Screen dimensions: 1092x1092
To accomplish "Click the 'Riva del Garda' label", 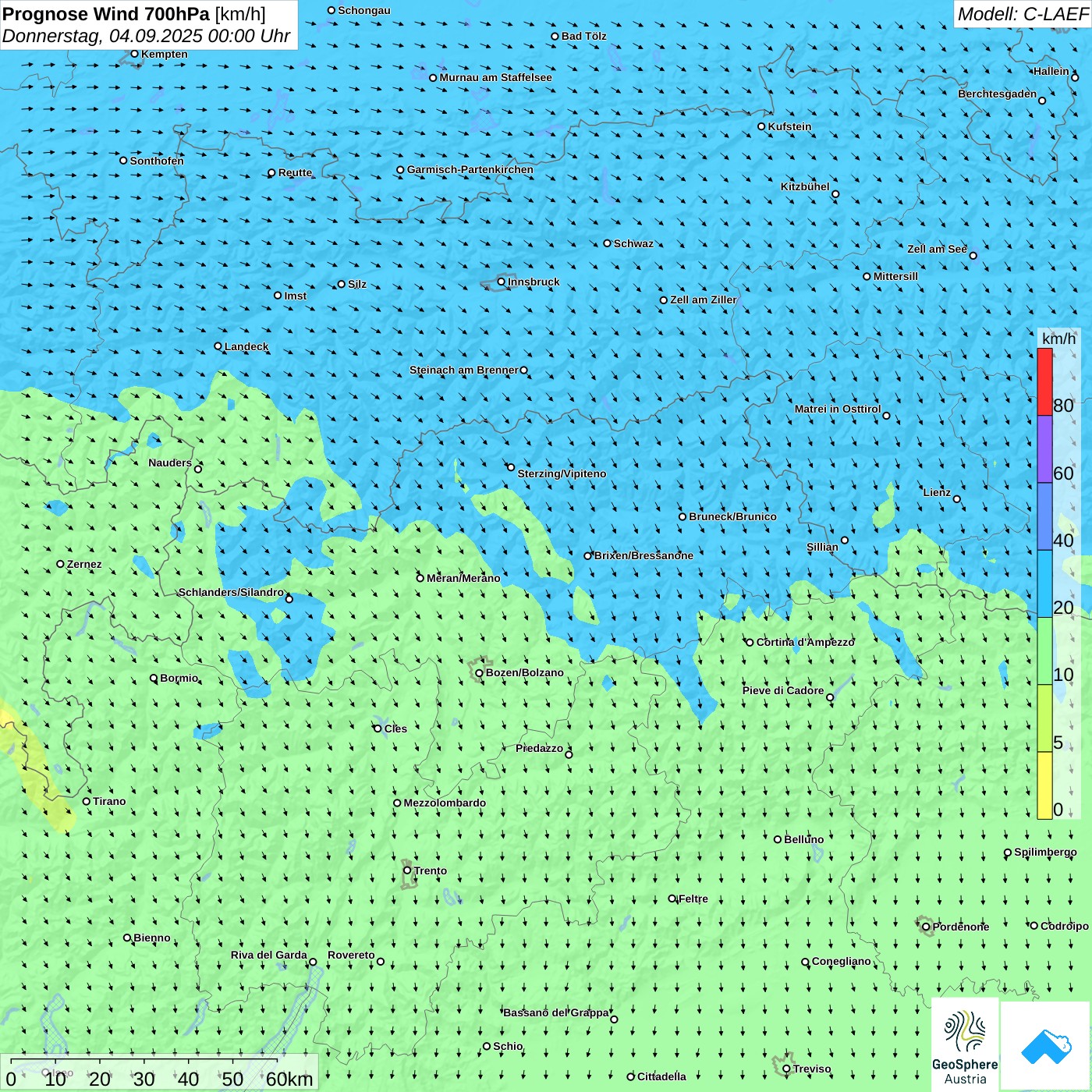I will coord(269,955).
